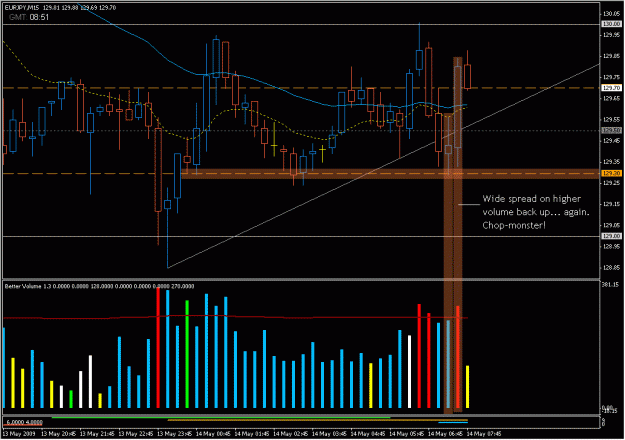This screenshot has height=440, width=625.
Task: Select the orange 129.30 price tag
Action: point(611,173)
